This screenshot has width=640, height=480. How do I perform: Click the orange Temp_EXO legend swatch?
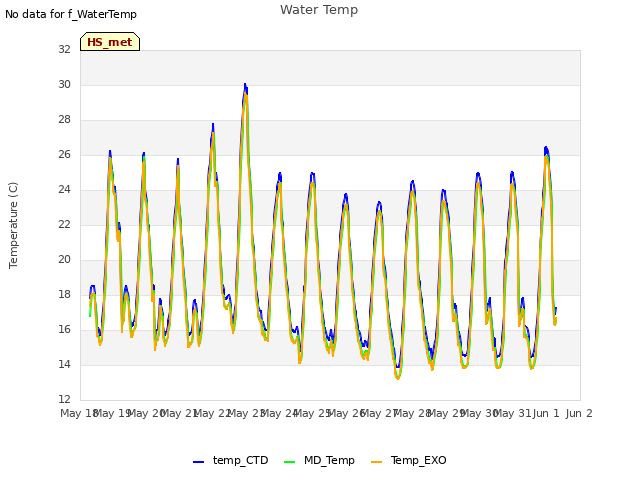pyautogui.click(x=376, y=462)
